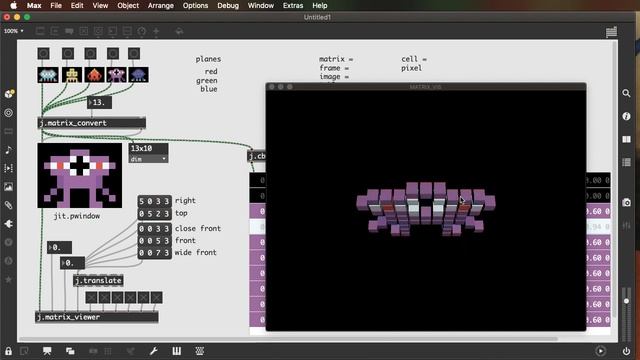640x360 pixels.
Task: Click the bang button above the purple alien
Action: coord(113,53)
